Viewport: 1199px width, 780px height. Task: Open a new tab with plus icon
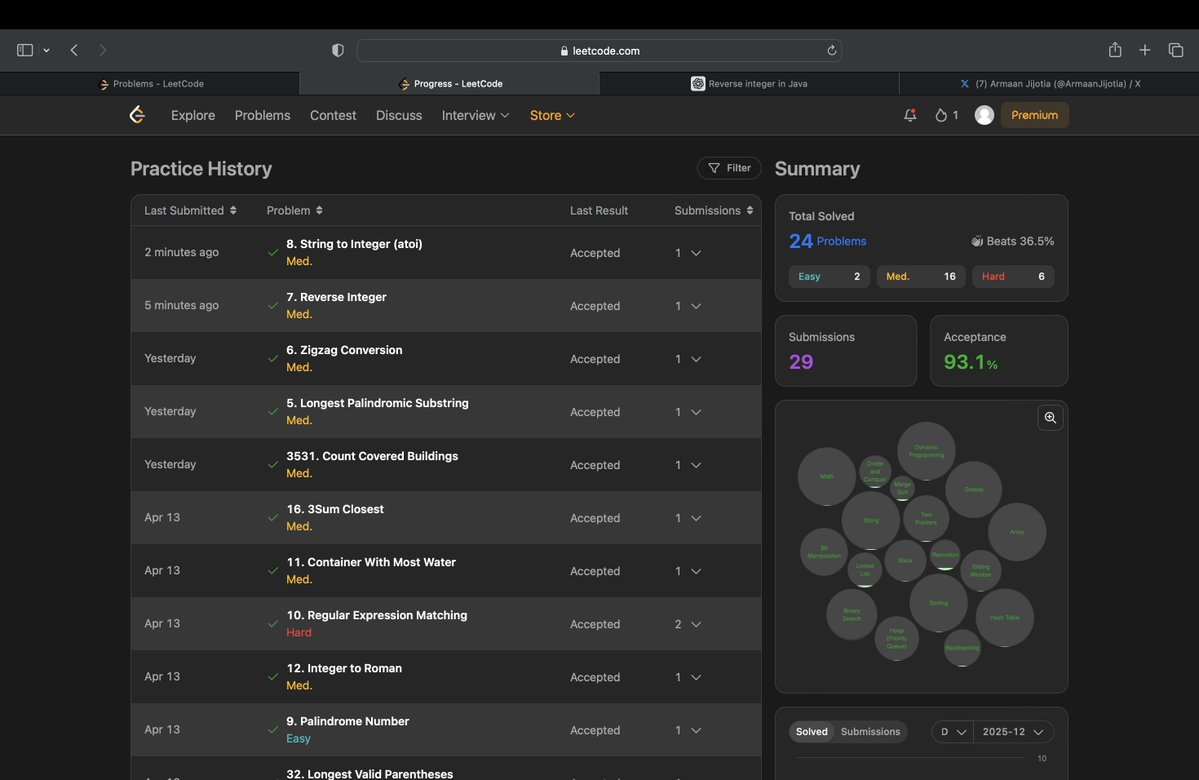1145,50
